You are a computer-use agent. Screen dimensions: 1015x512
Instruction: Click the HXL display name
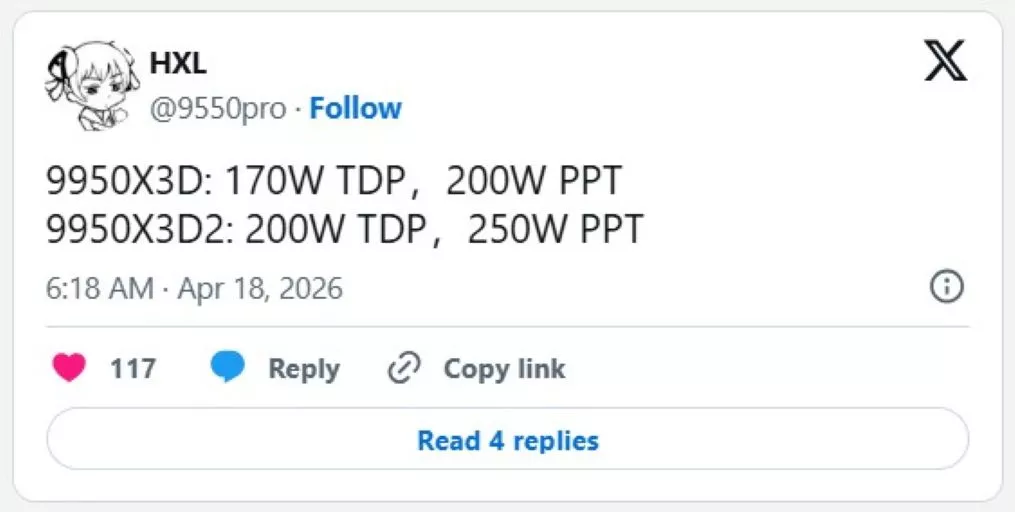pyautogui.click(x=178, y=62)
